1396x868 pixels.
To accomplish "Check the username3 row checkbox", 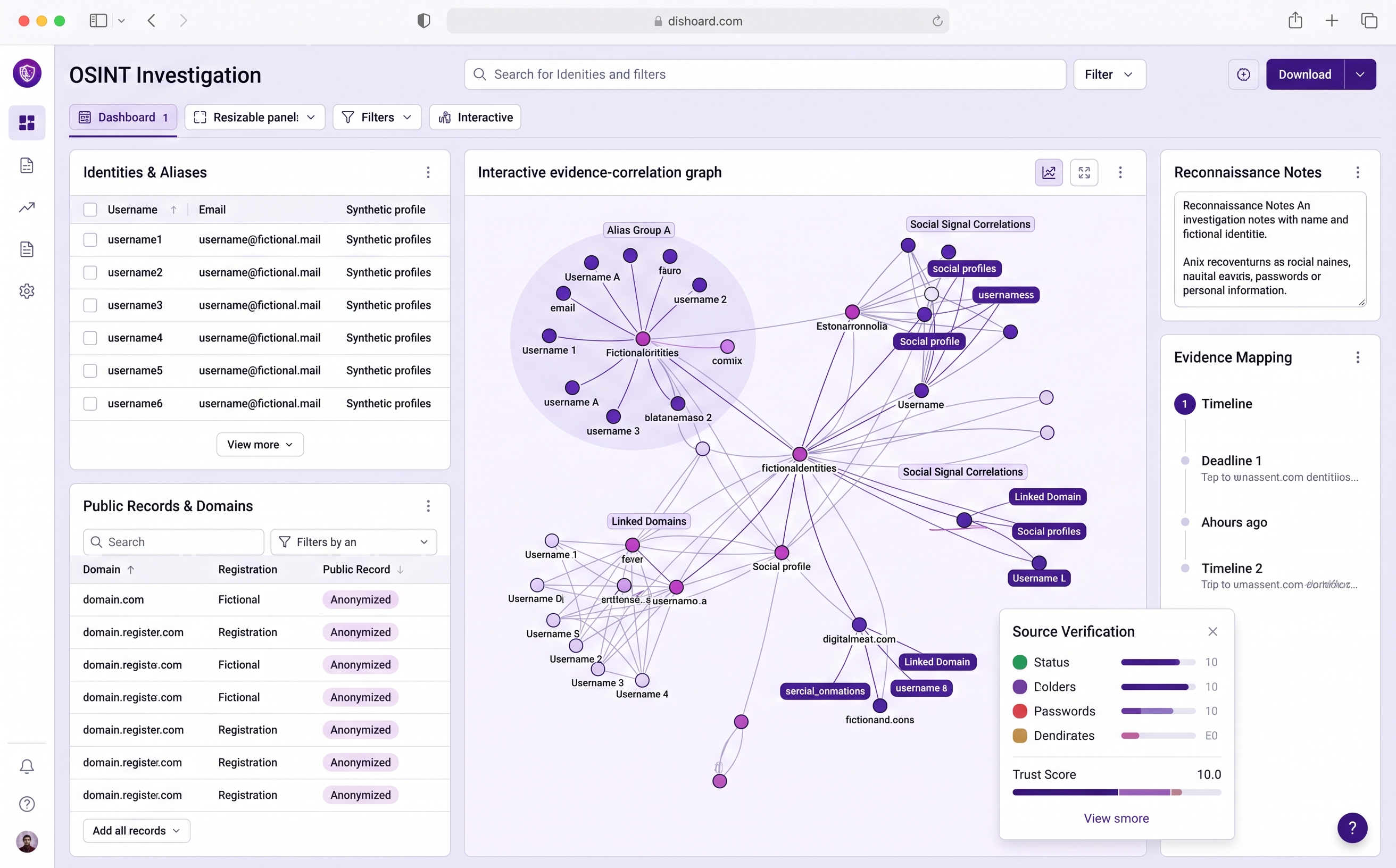I will (x=90, y=305).
